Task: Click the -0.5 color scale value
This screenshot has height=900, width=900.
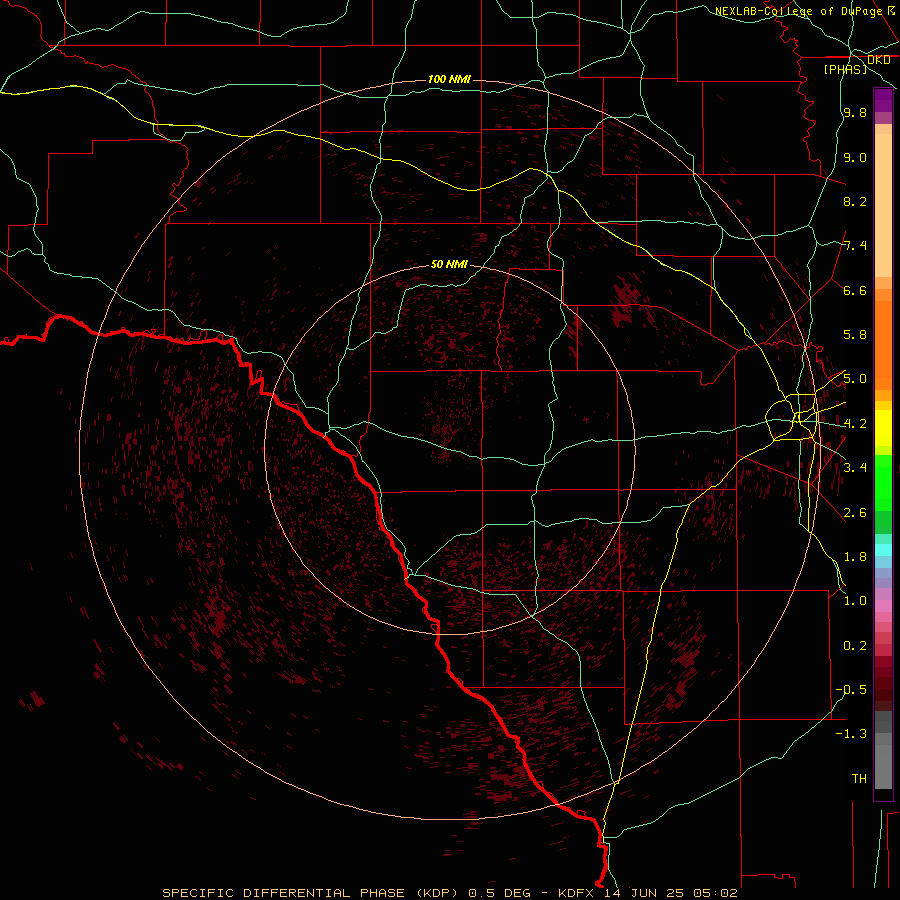Action: coord(851,689)
